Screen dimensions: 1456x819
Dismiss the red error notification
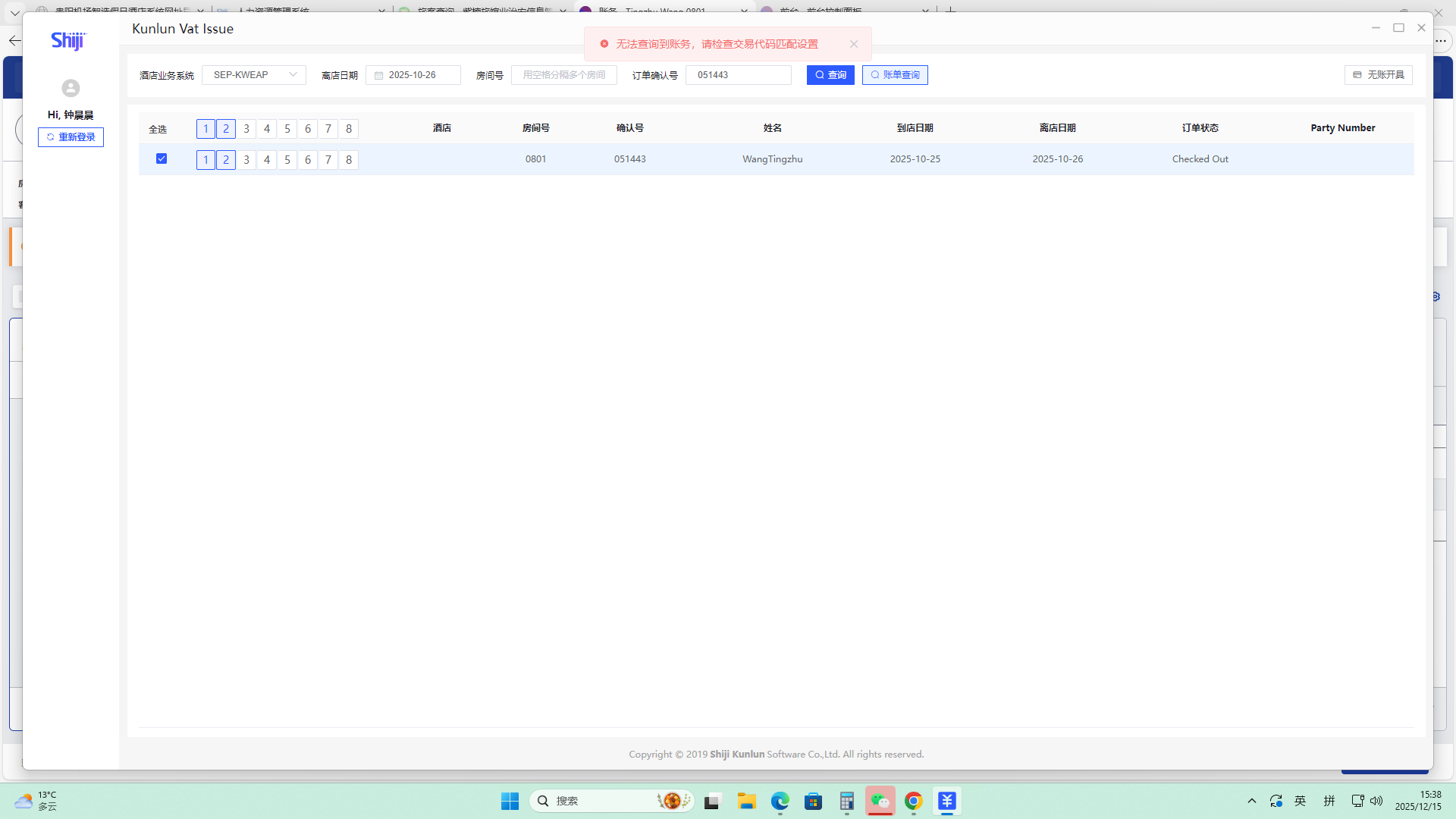(854, 44)
